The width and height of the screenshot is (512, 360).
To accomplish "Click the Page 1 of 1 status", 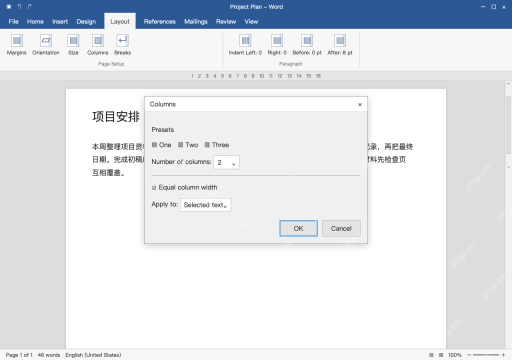I will coord(19,355).
